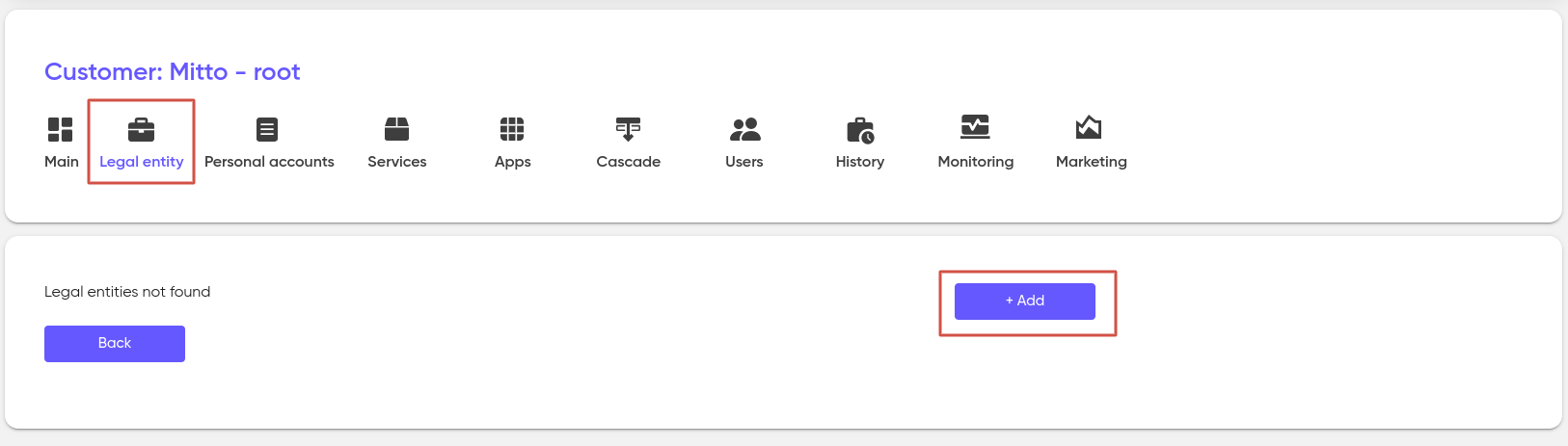Switch to the Main tab label
The width and height of the screenshot is (1568, 446).
62,162
